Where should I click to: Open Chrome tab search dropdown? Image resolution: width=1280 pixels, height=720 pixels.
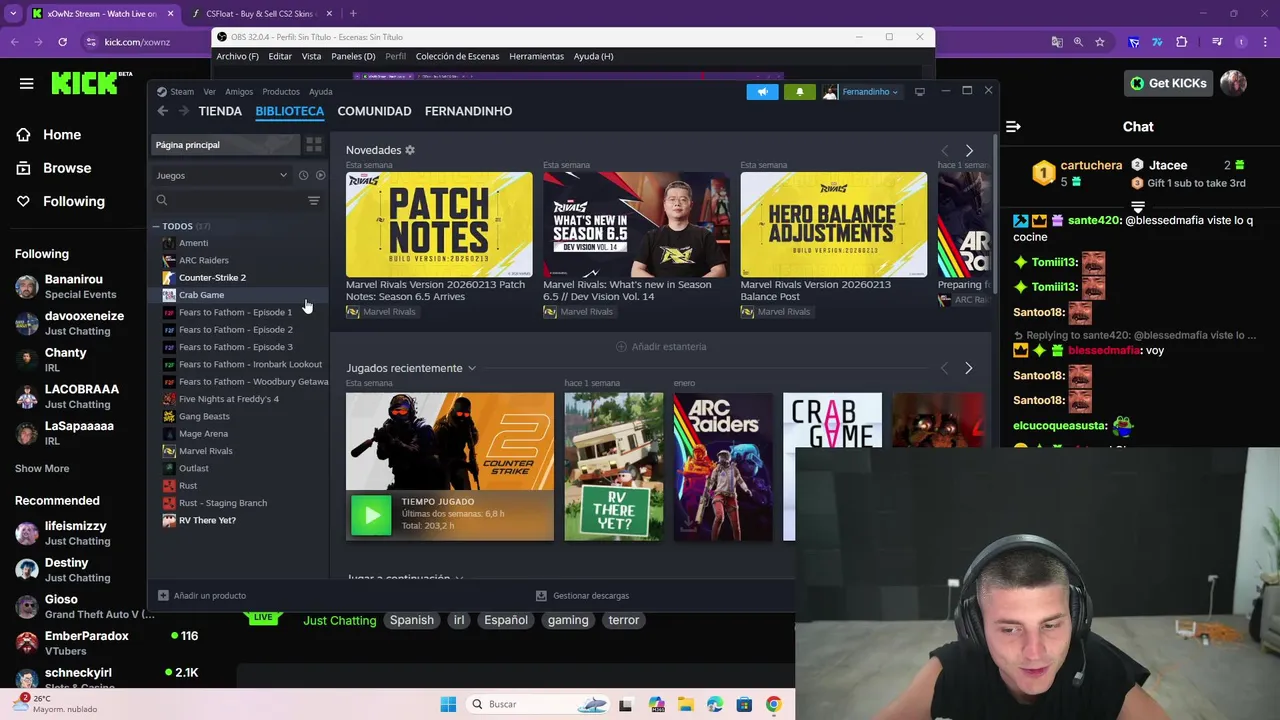13,13
